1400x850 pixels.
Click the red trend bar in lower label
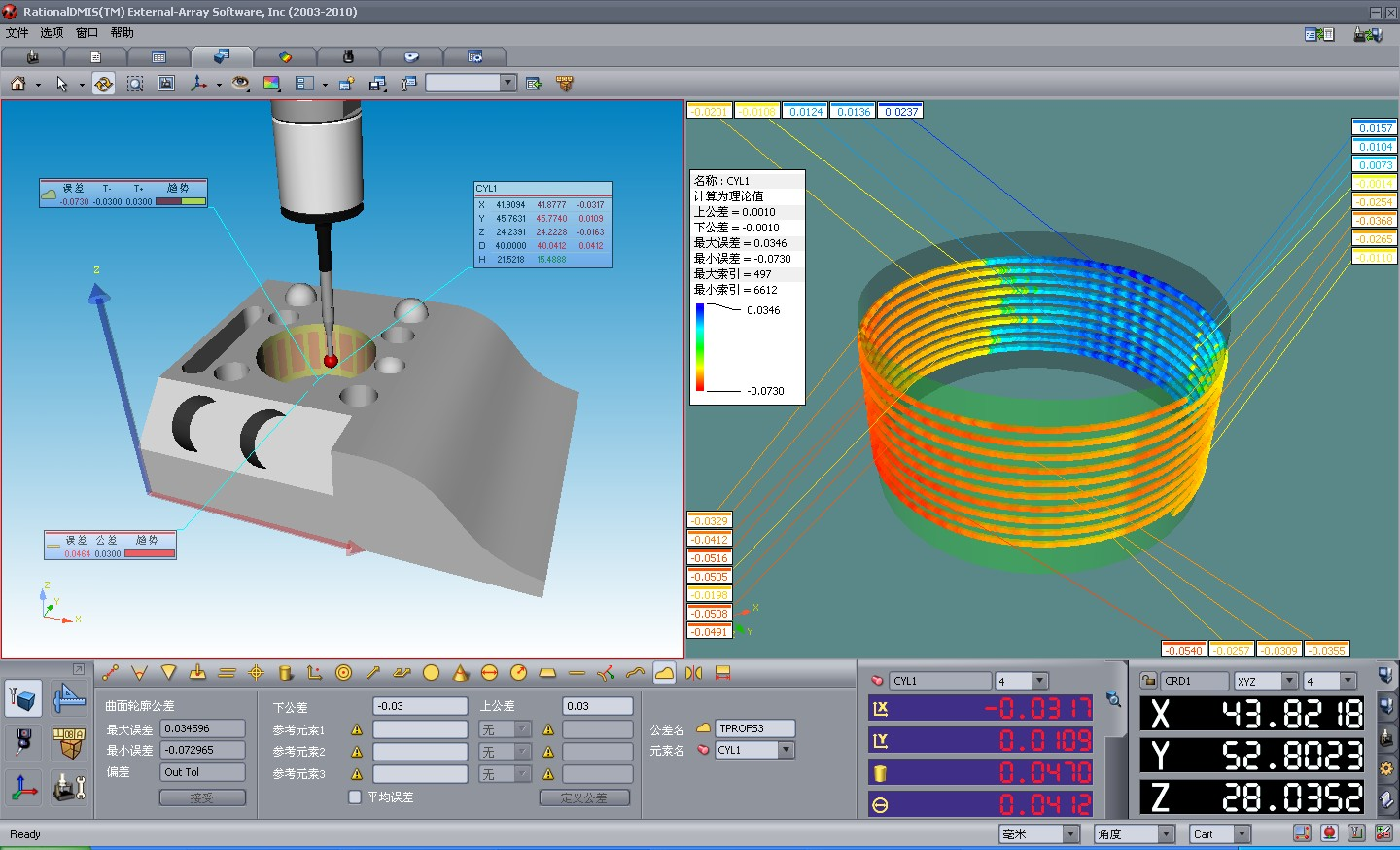[150, 553]
